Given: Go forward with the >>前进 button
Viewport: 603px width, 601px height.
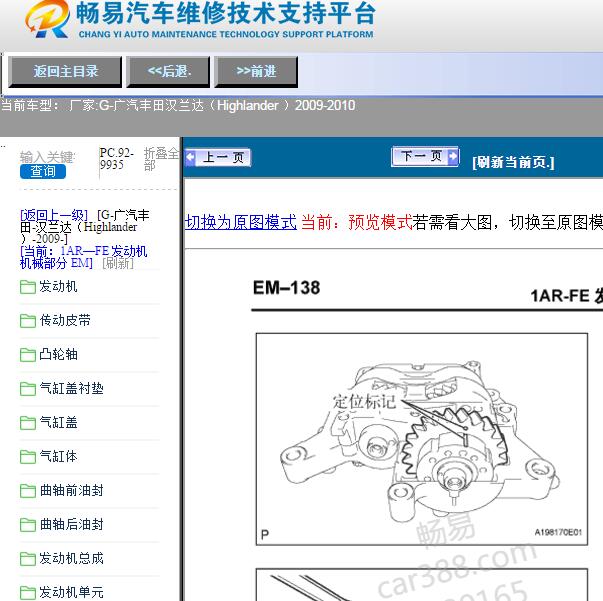Looking at the screenshot, I should coord(256,72).
